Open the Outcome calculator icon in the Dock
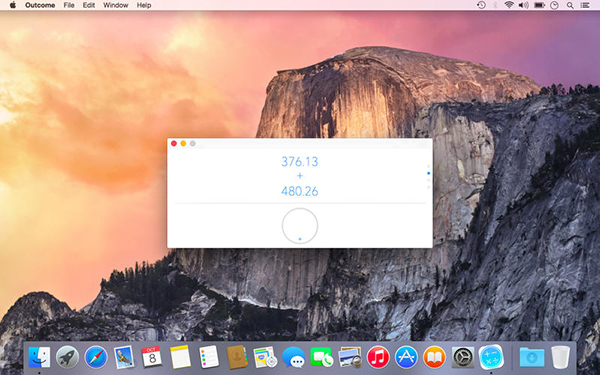Screen dimensions: 600x375 click(x=491, y=357)
